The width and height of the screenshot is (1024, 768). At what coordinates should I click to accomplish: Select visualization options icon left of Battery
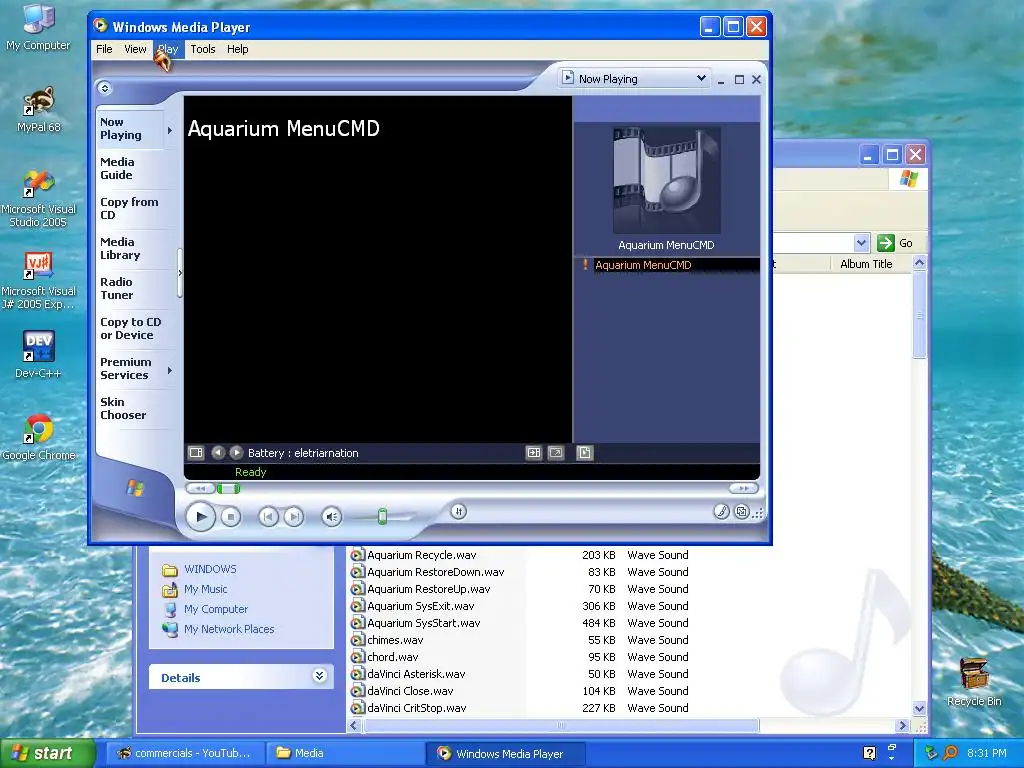[196, 453]
